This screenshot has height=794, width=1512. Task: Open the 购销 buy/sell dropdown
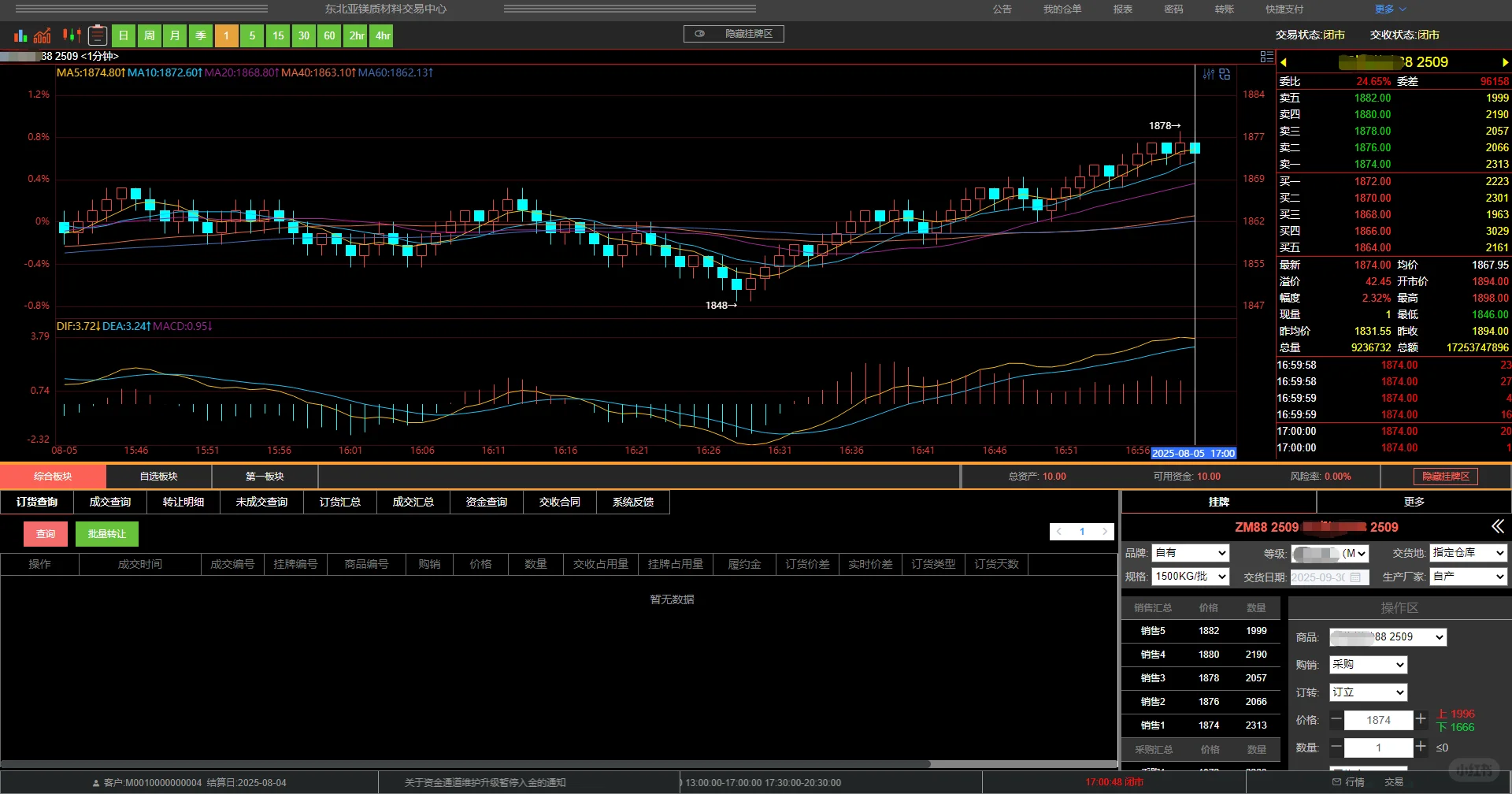point(1368,665)
